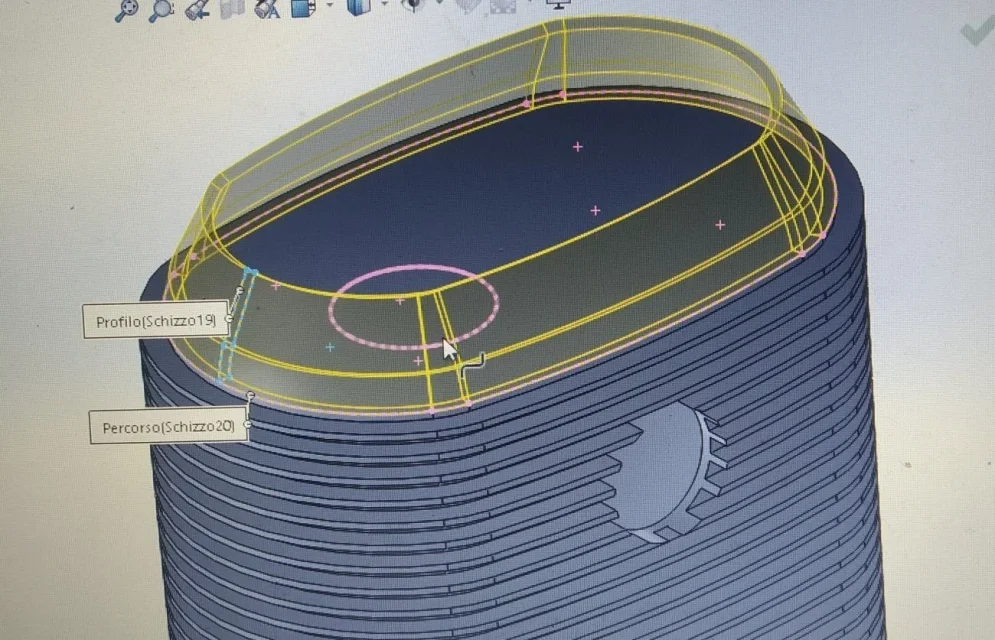Open View Settings monitor icon
995x640 pixels.
(x=558, y=4)
